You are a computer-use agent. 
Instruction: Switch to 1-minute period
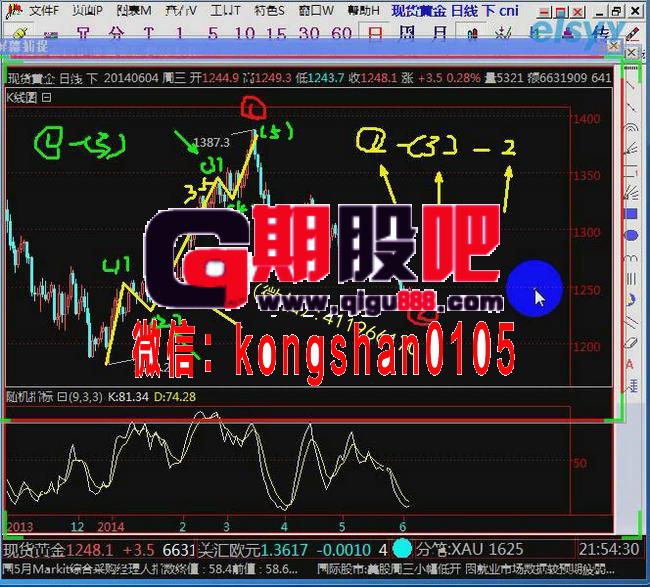pyautogui.click(x=179, y=33)
